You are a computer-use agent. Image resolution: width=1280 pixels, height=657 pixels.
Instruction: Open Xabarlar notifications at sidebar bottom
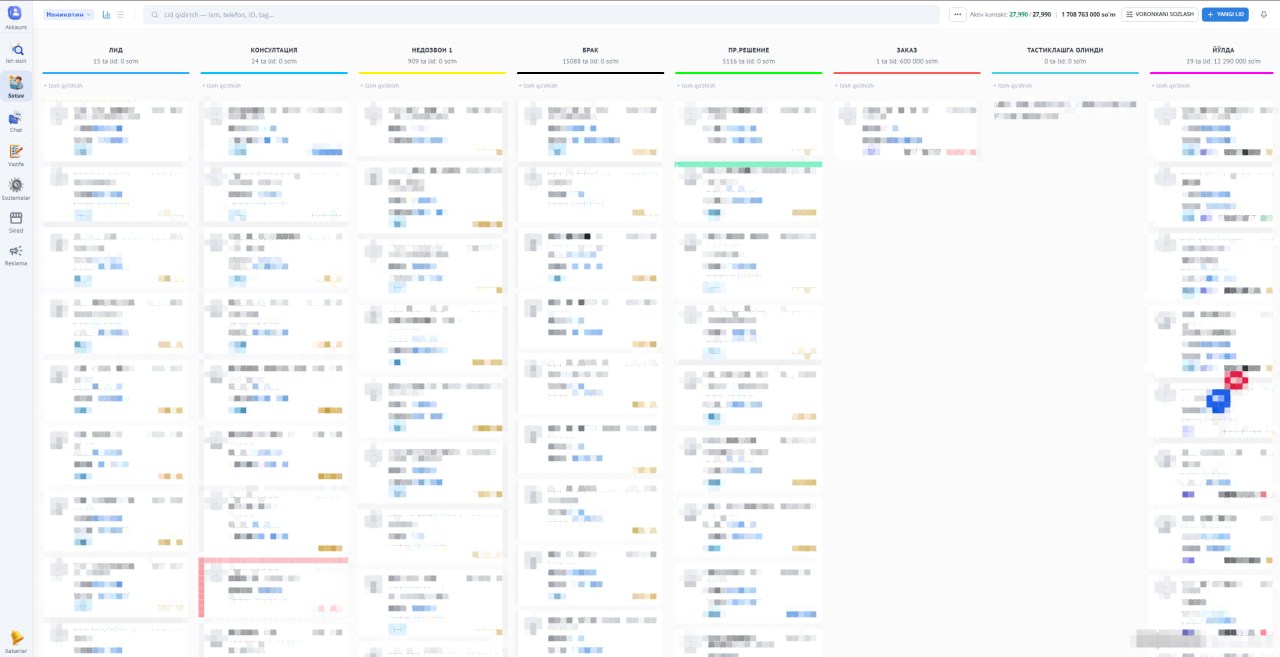15,642
